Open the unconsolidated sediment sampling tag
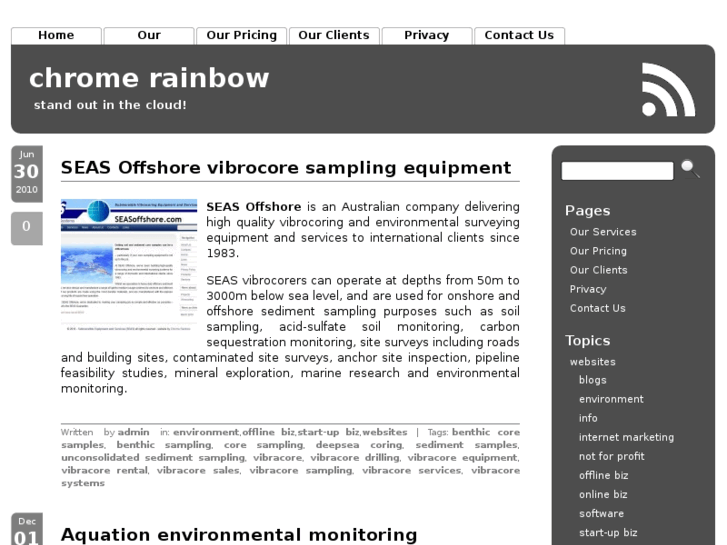 (x=153, y=457)
